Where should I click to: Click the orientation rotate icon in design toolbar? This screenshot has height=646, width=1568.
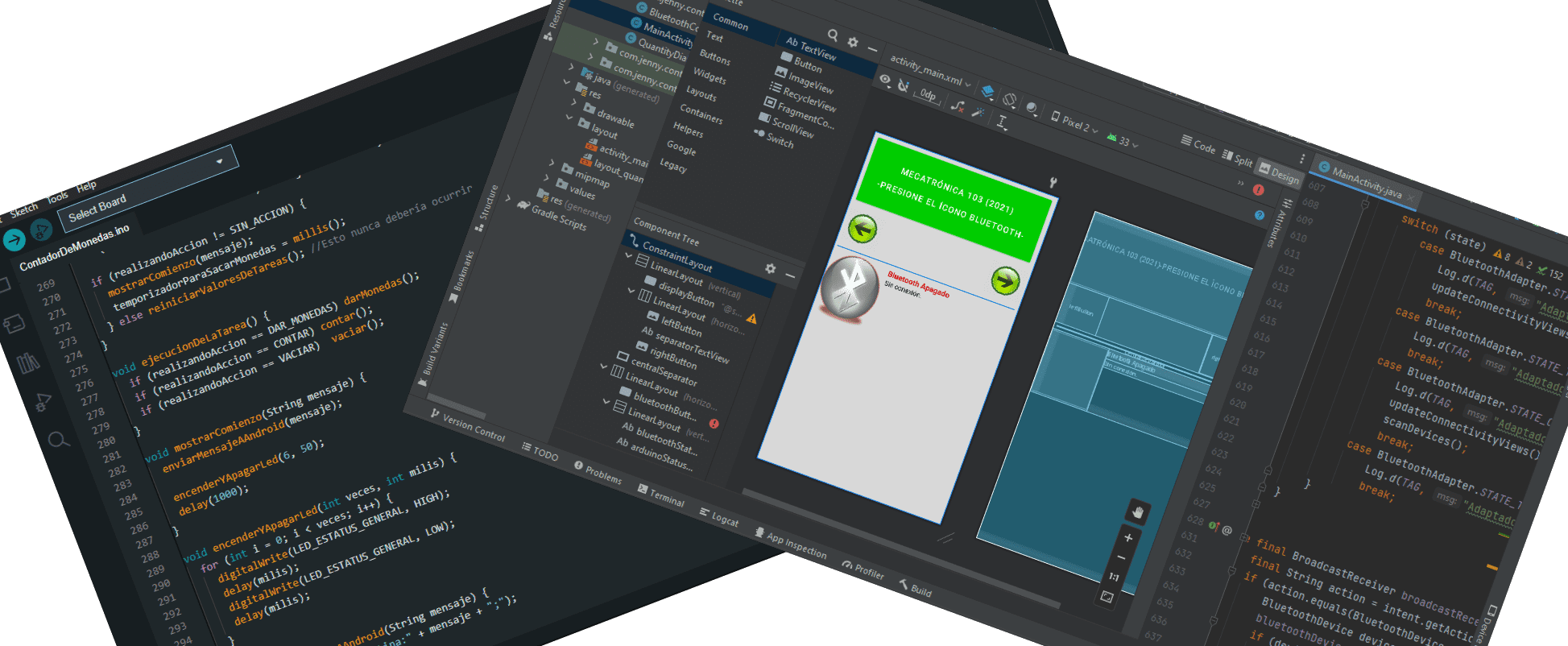coord(1010,99)
